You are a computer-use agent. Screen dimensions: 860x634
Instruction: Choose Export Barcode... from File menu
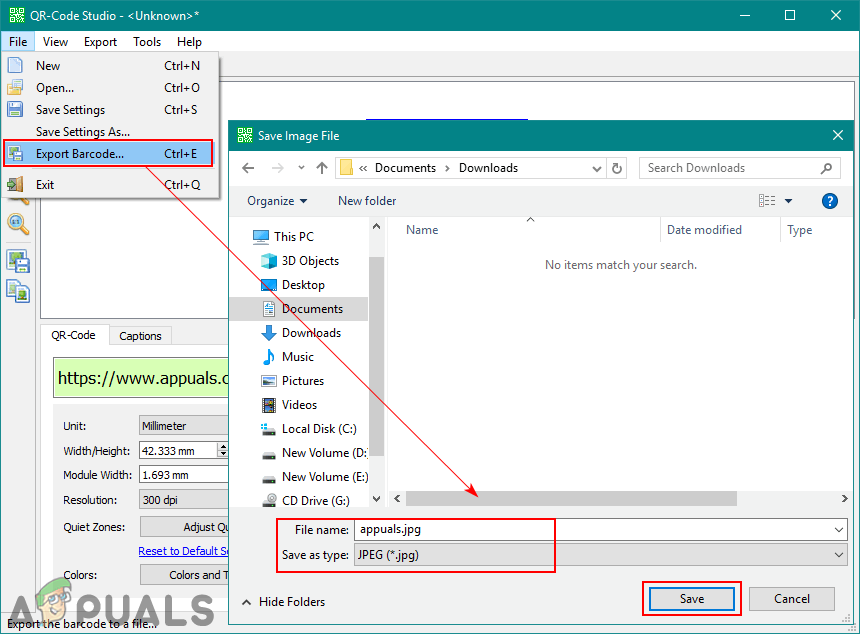point(108,154)
